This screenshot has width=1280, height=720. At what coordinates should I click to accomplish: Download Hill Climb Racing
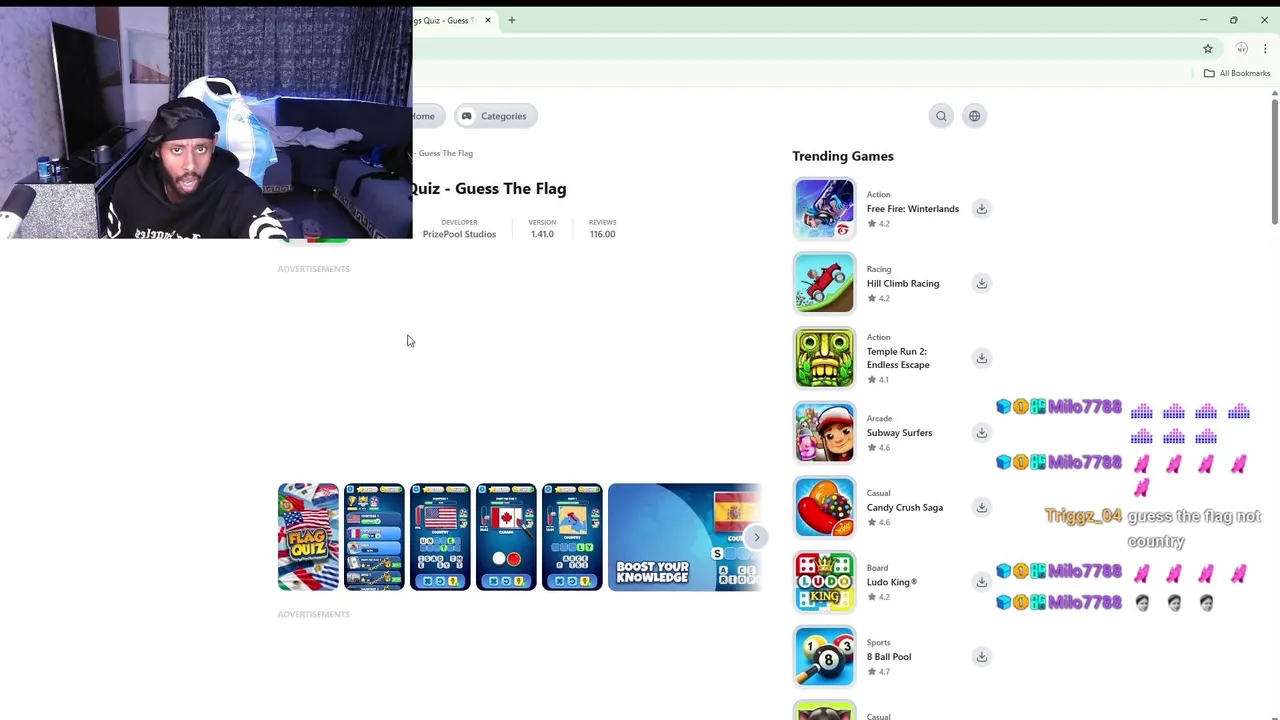pyautogui.click(x=981, y=283)
